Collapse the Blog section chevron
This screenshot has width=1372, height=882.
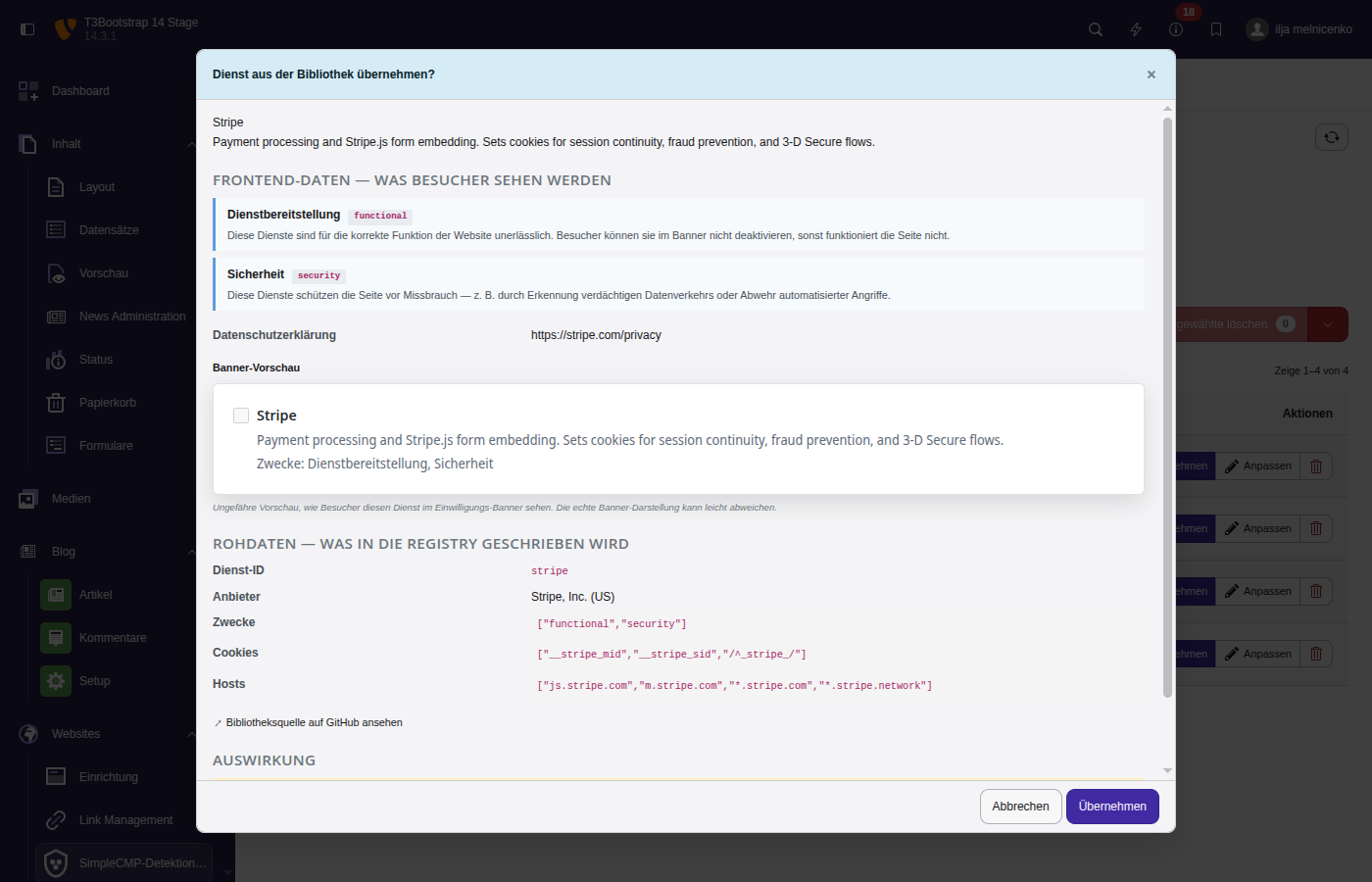tap(190, 552)
